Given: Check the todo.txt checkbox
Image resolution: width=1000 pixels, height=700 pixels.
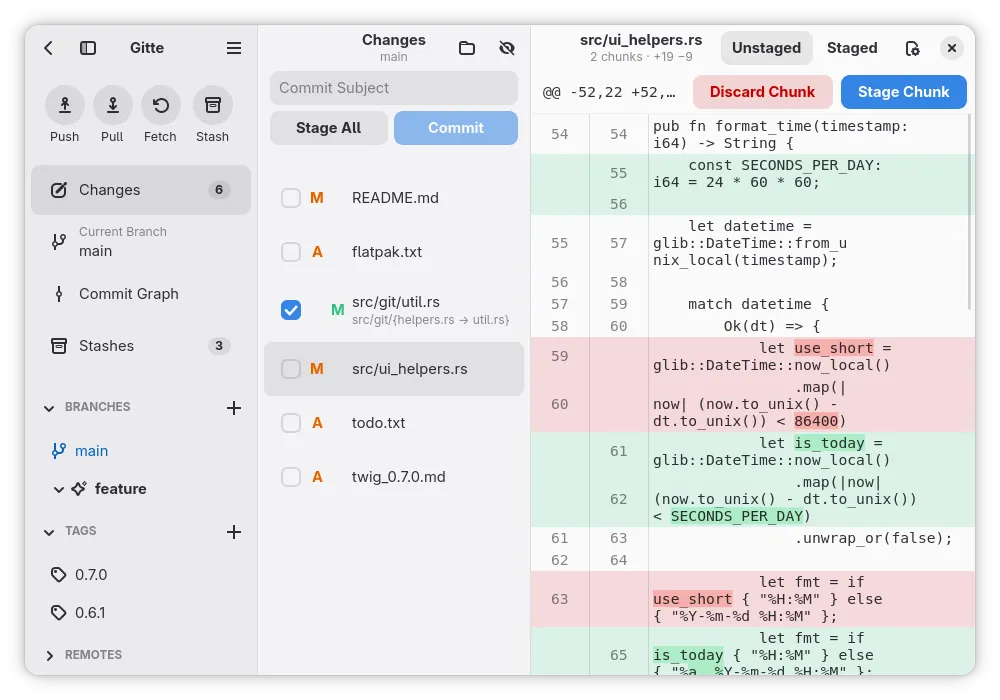Looking at the screenshot, I should [x=291, y=423].
